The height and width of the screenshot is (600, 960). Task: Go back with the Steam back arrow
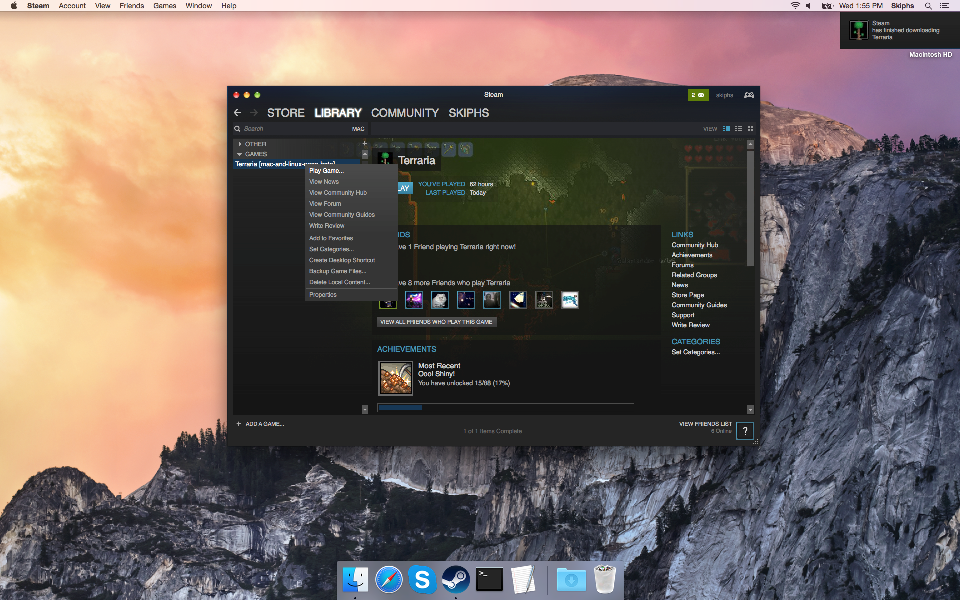[238, 113]
